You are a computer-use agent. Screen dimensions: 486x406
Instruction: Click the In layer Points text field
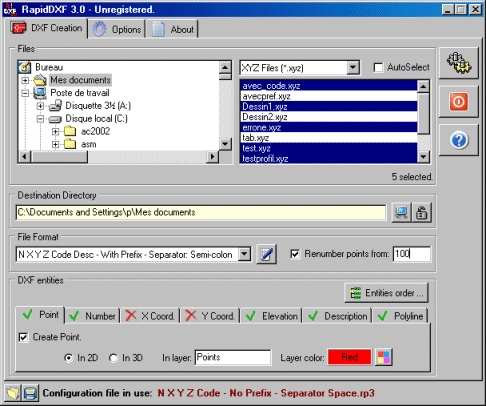point(233,357)
